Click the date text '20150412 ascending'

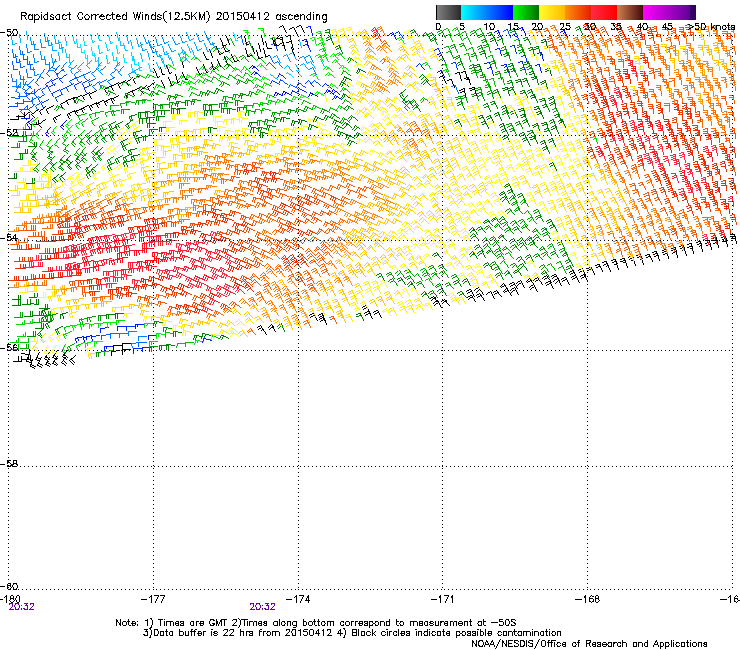[271, 17]
